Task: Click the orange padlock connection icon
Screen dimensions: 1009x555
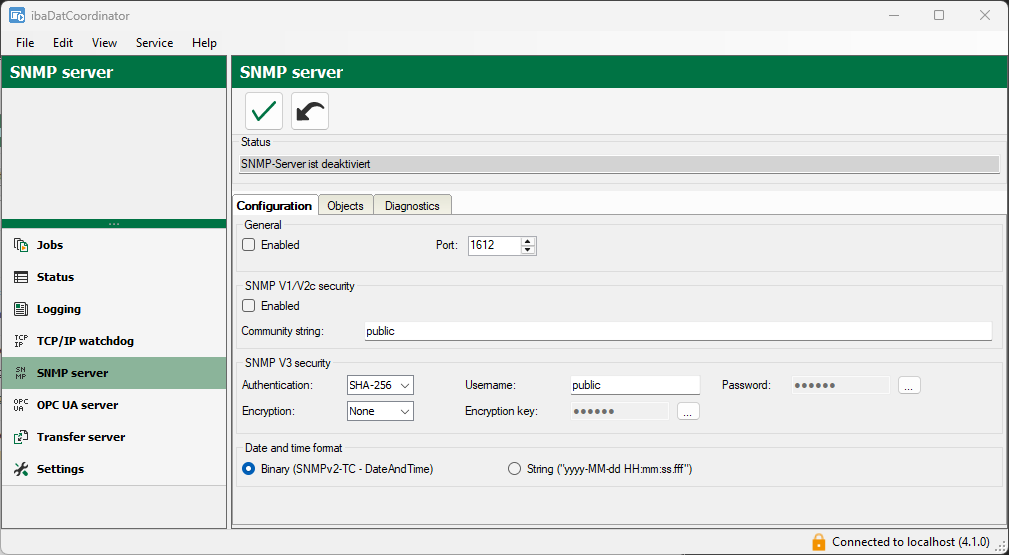Action: 818,541
